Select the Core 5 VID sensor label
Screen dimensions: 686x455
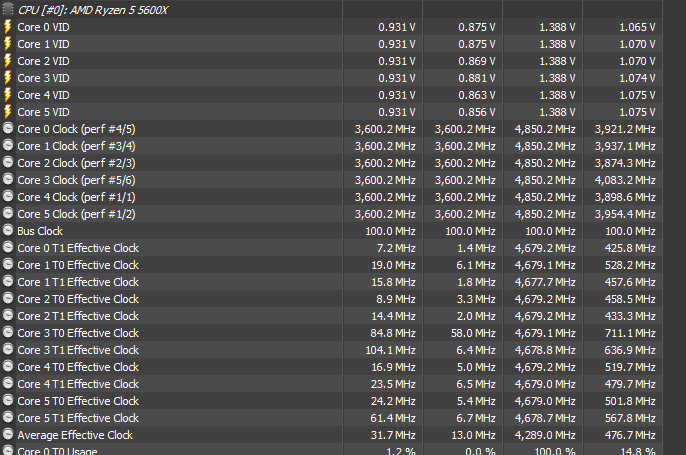click(43, 112)
